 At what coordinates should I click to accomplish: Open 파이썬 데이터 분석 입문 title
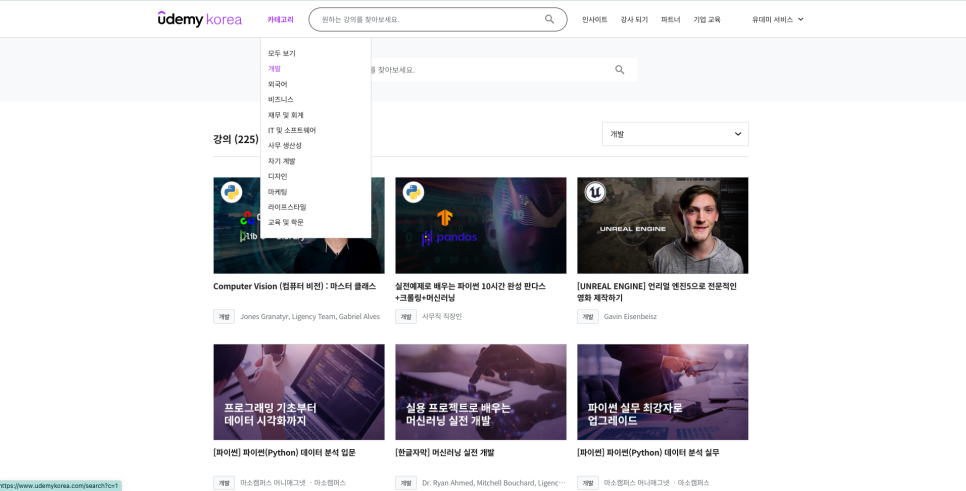[x=284, y=453]
